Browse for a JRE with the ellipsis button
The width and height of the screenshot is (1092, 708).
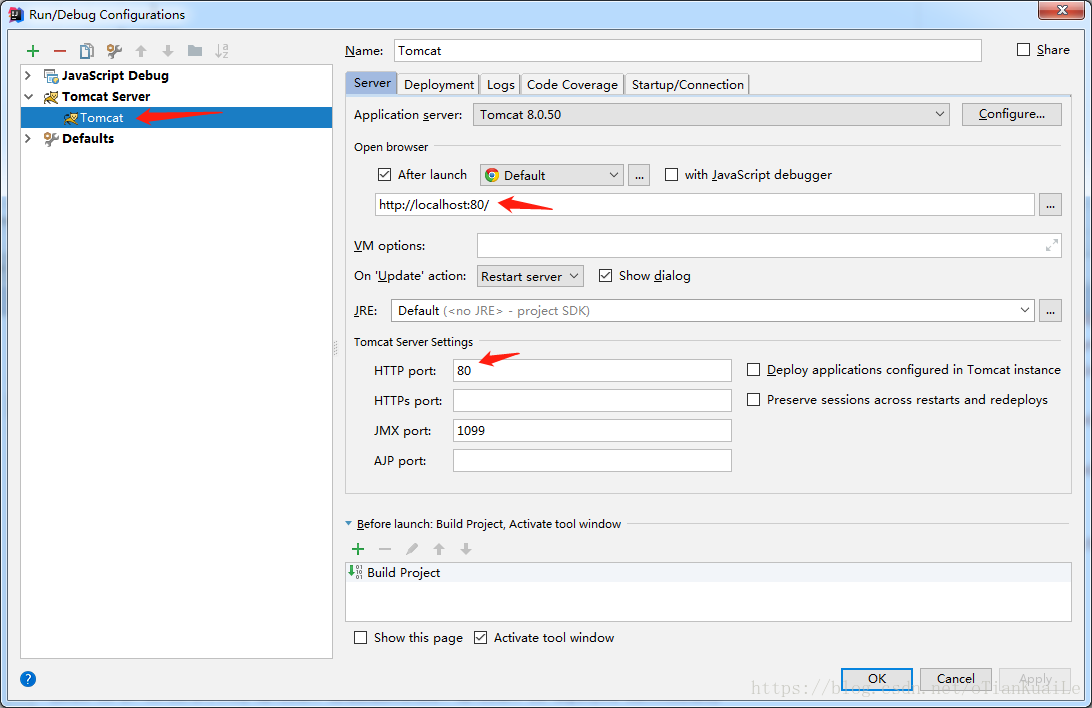click(x=1050, y=310)
